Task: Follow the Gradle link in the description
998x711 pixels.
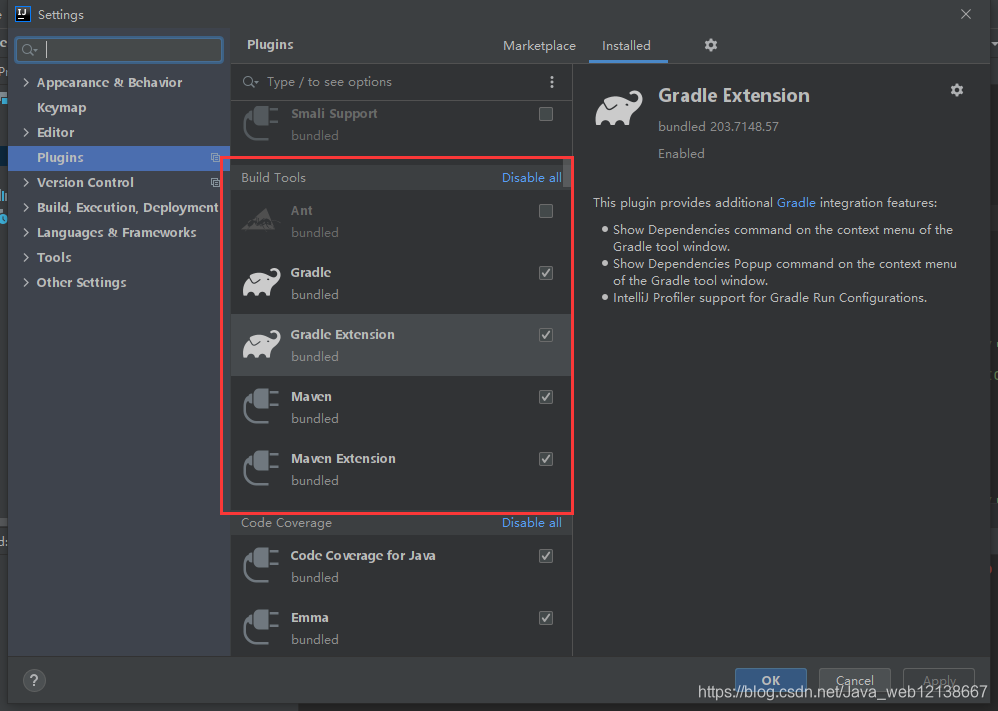Action: coord(796,203)
